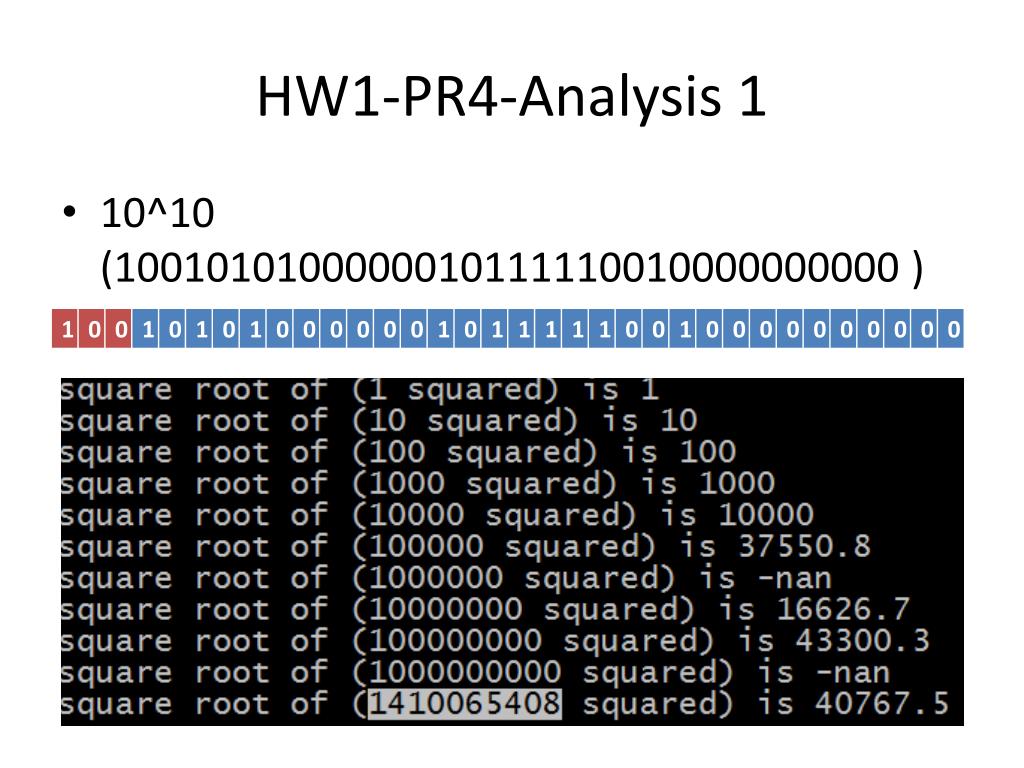
Task: Click the terminal line "(1000000 squared) is -nan"
Action: pos(447,578)
